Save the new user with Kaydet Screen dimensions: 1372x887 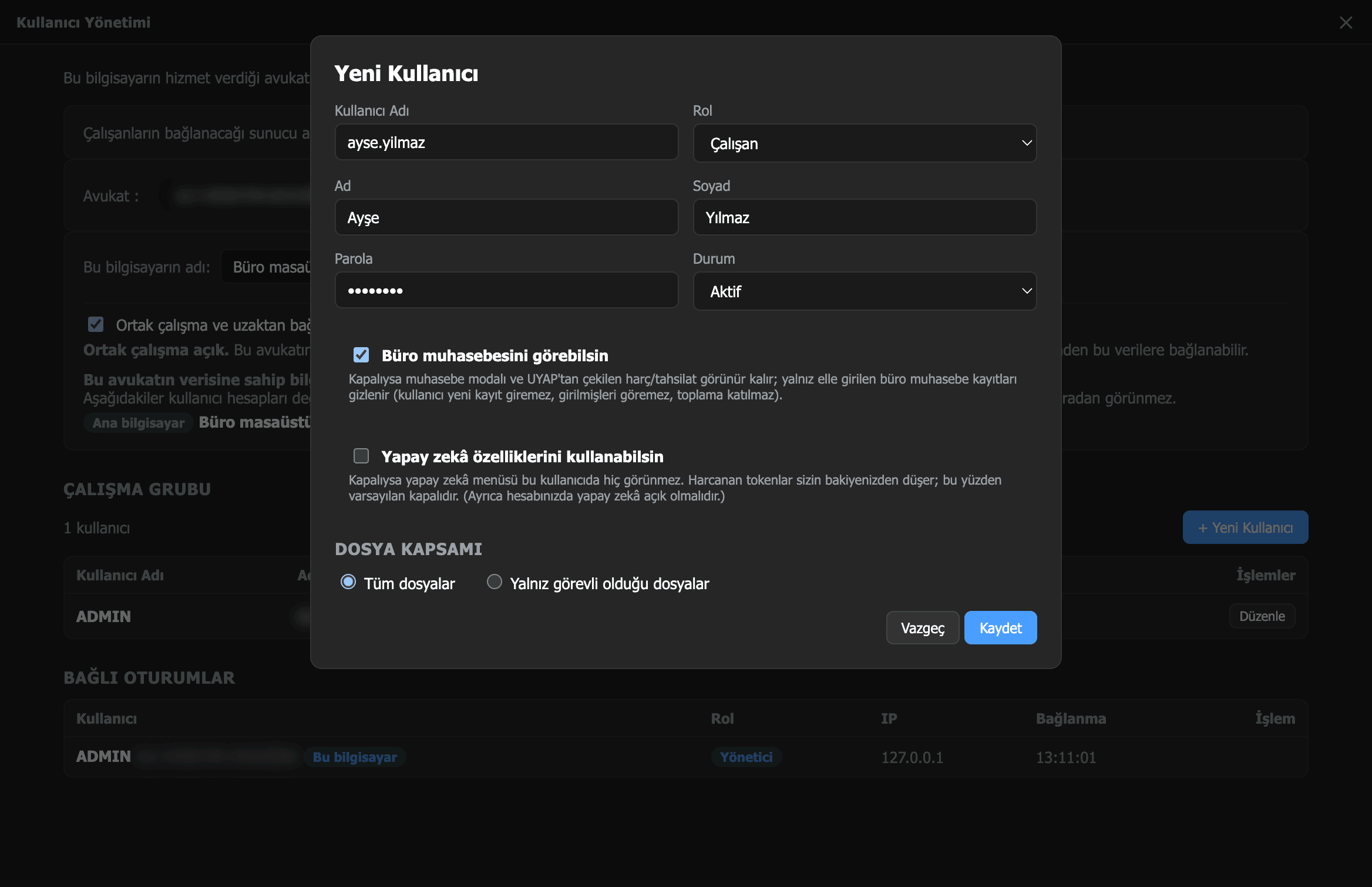click(x=1000, y=628)
